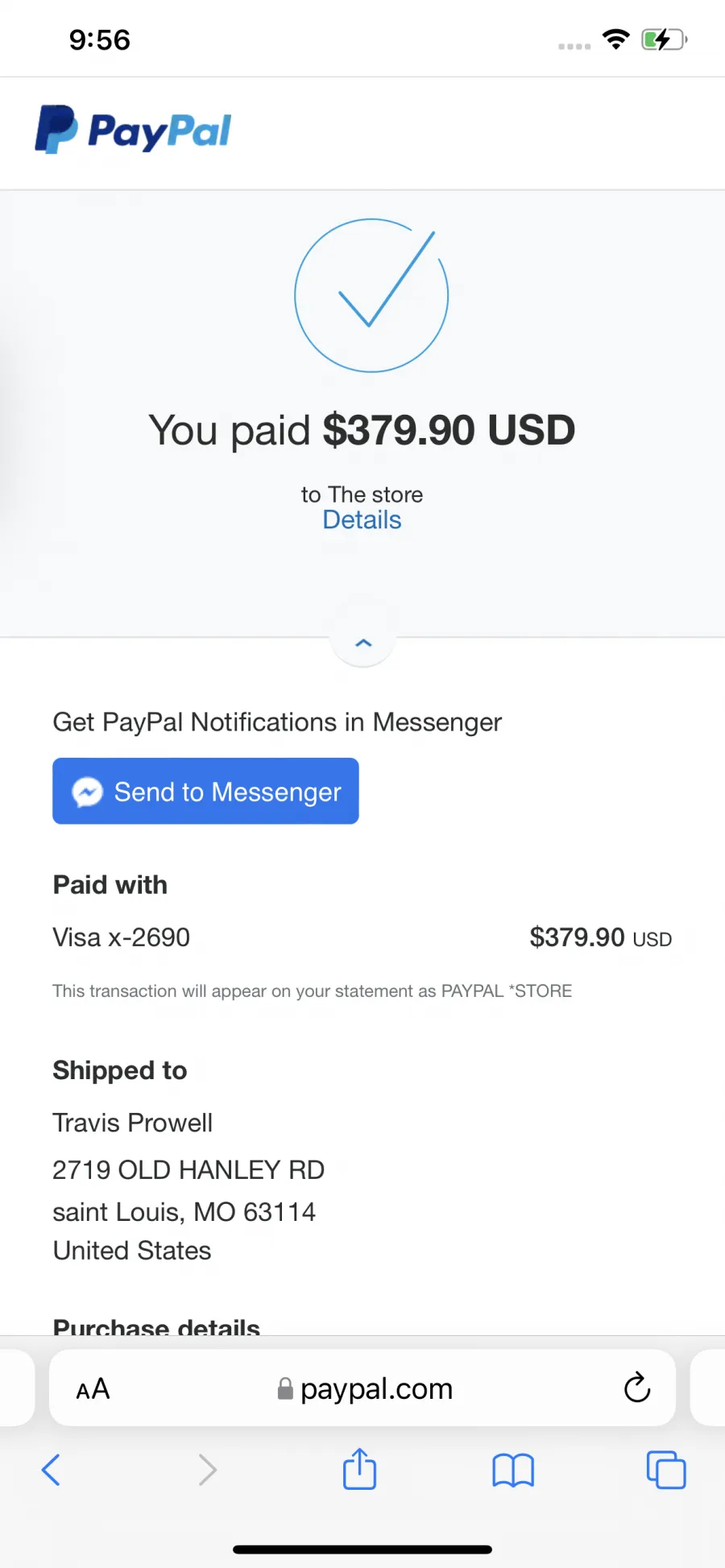Screen dimensions: 725x1568
Task: Open the Details link
Action: pyautogui.click(x=362, y=520)
